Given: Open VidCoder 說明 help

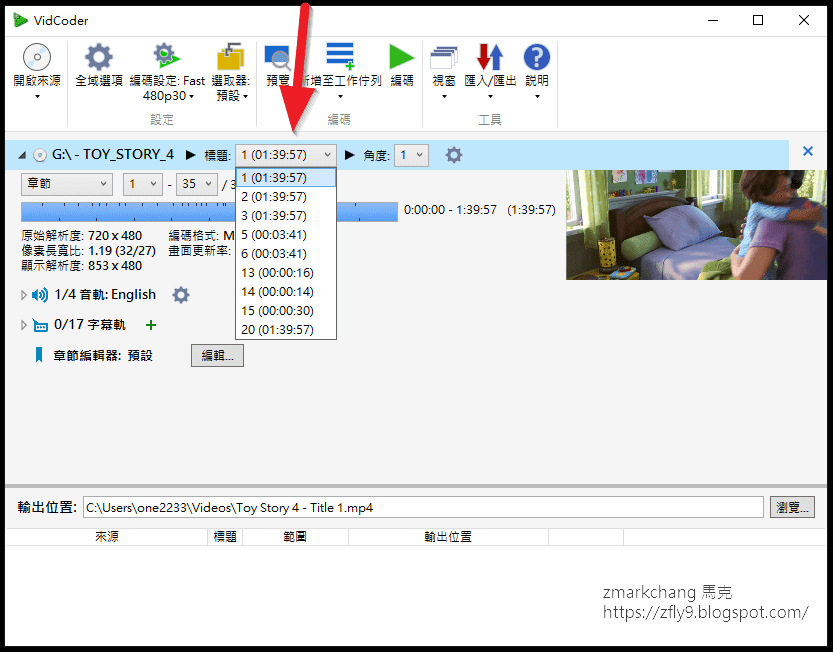Looking at the screenshot, I should pyautogui.click(x=536, y=60).
